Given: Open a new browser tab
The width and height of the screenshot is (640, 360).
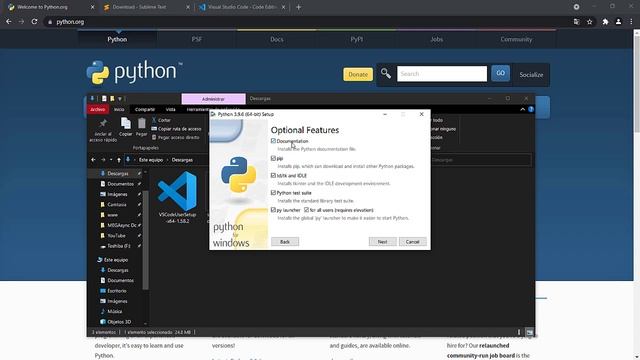Looking at the screenshot, I should point(298,7).
